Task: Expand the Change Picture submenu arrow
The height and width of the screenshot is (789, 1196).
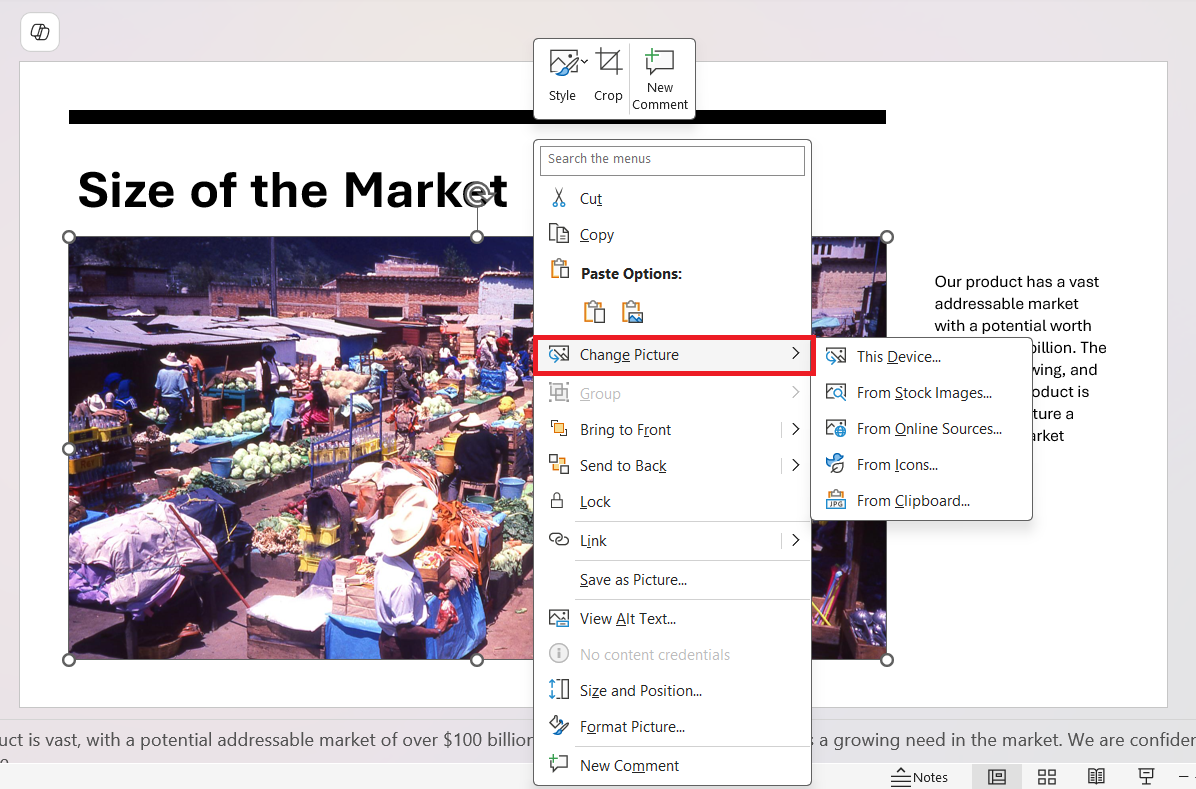Action: click(796, 353)
